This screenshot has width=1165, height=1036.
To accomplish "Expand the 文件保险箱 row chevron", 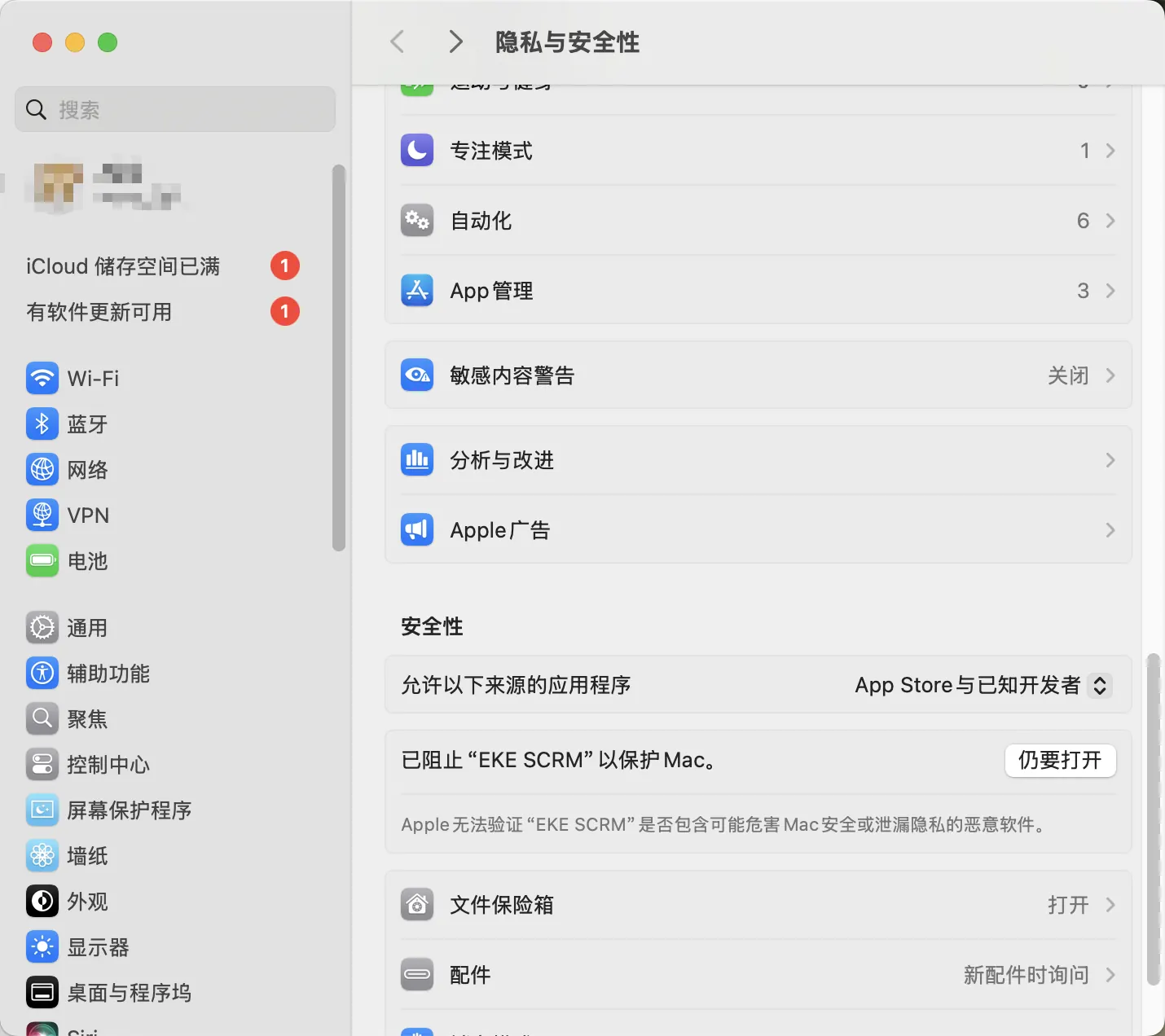I will 1110,905.
